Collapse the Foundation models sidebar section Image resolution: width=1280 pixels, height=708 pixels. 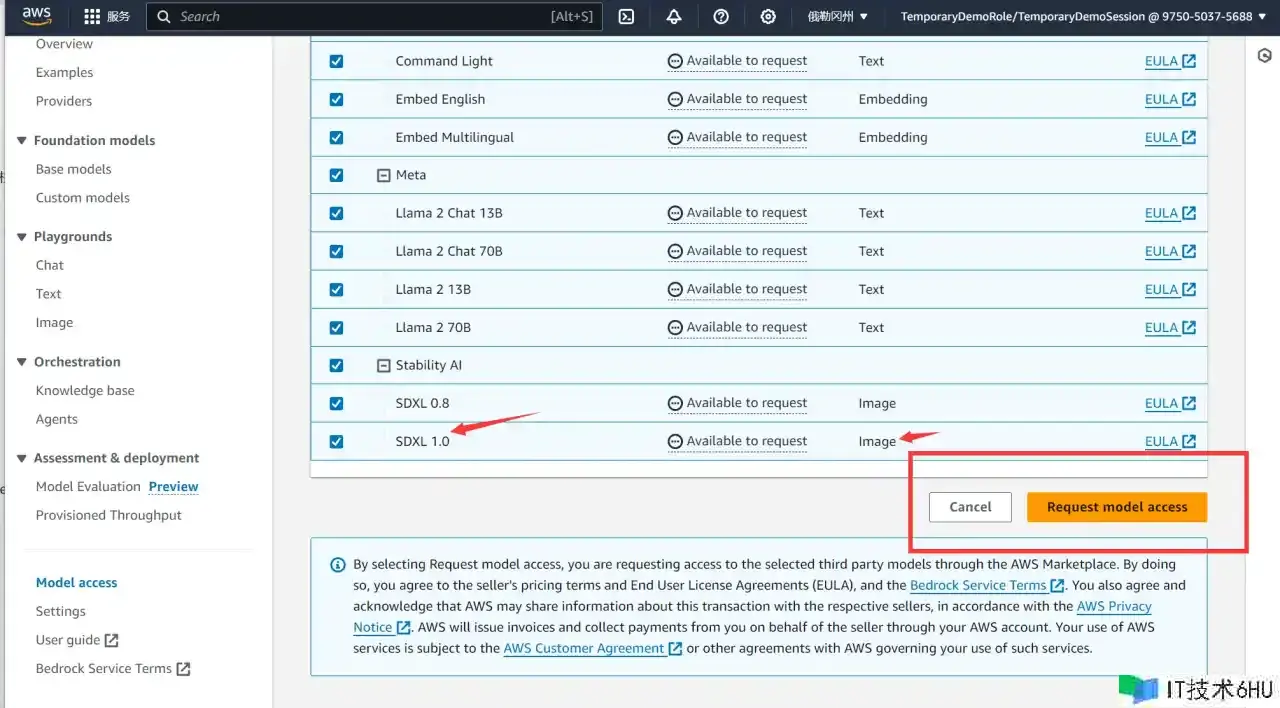point(22,141)
